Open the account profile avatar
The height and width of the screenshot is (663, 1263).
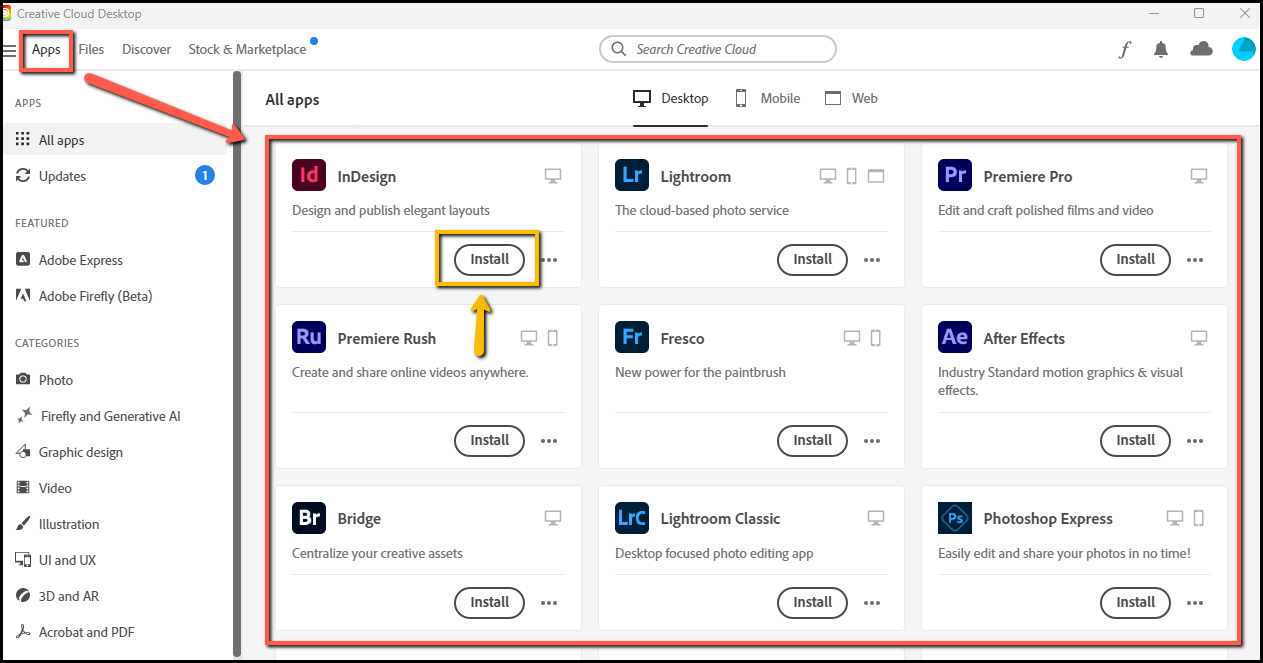click(1243, 49)
